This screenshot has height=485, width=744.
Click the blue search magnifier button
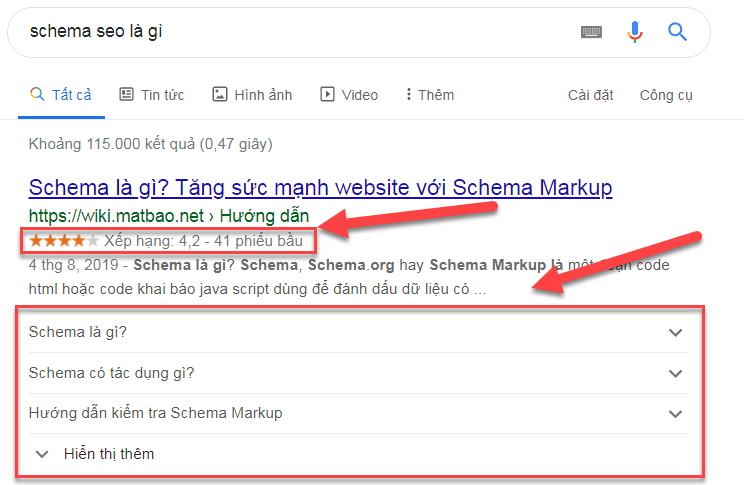[677, 32]
